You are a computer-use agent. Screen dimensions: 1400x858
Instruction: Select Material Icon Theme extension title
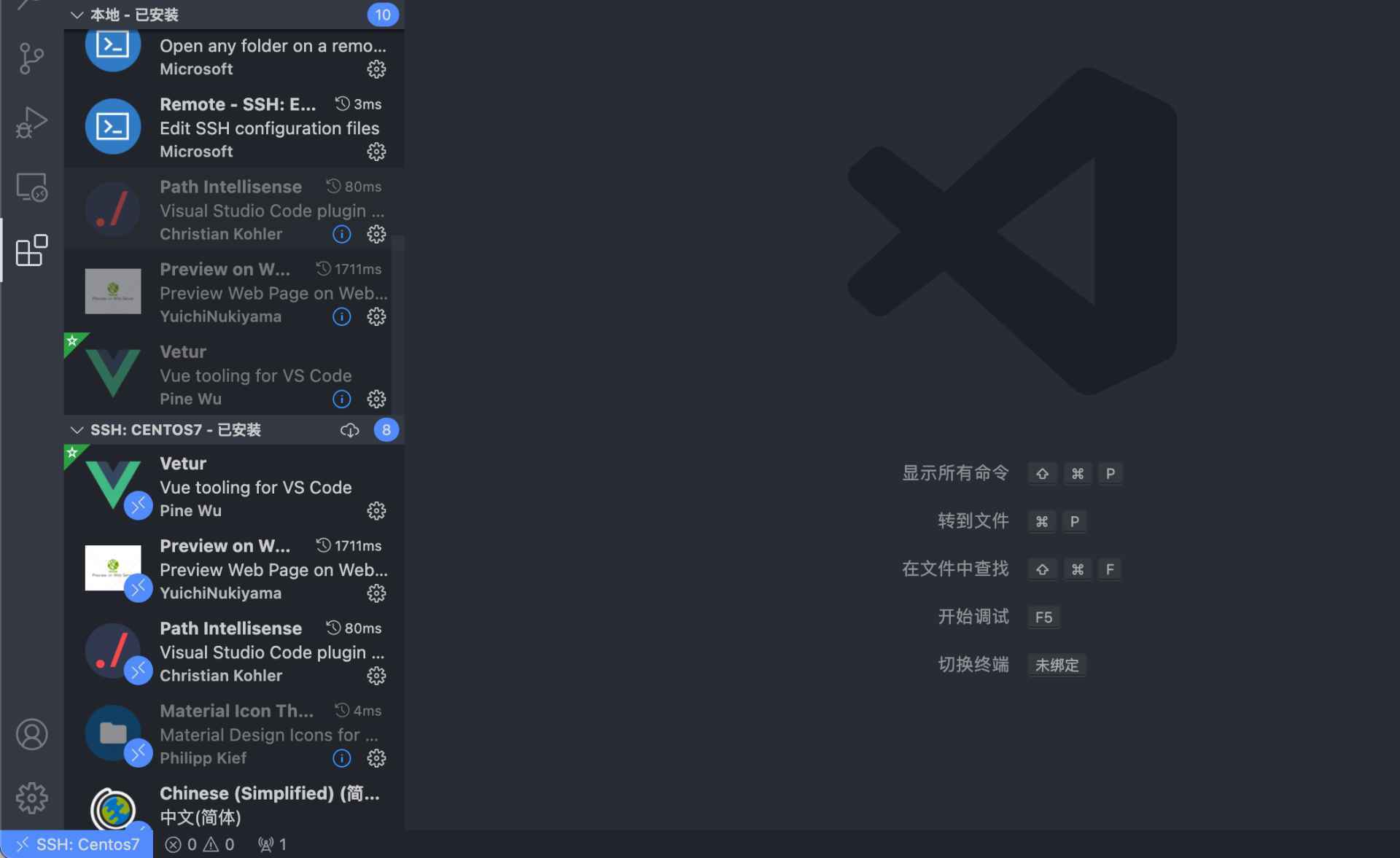tap(236, 710)
